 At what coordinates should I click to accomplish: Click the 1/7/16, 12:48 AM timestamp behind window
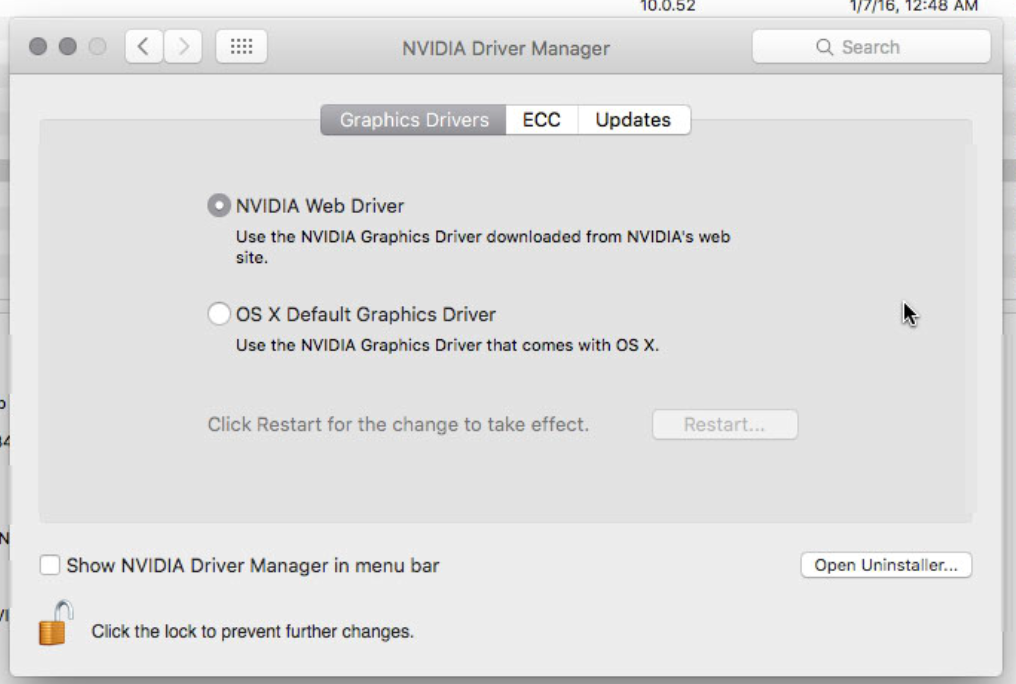[914, 6]
